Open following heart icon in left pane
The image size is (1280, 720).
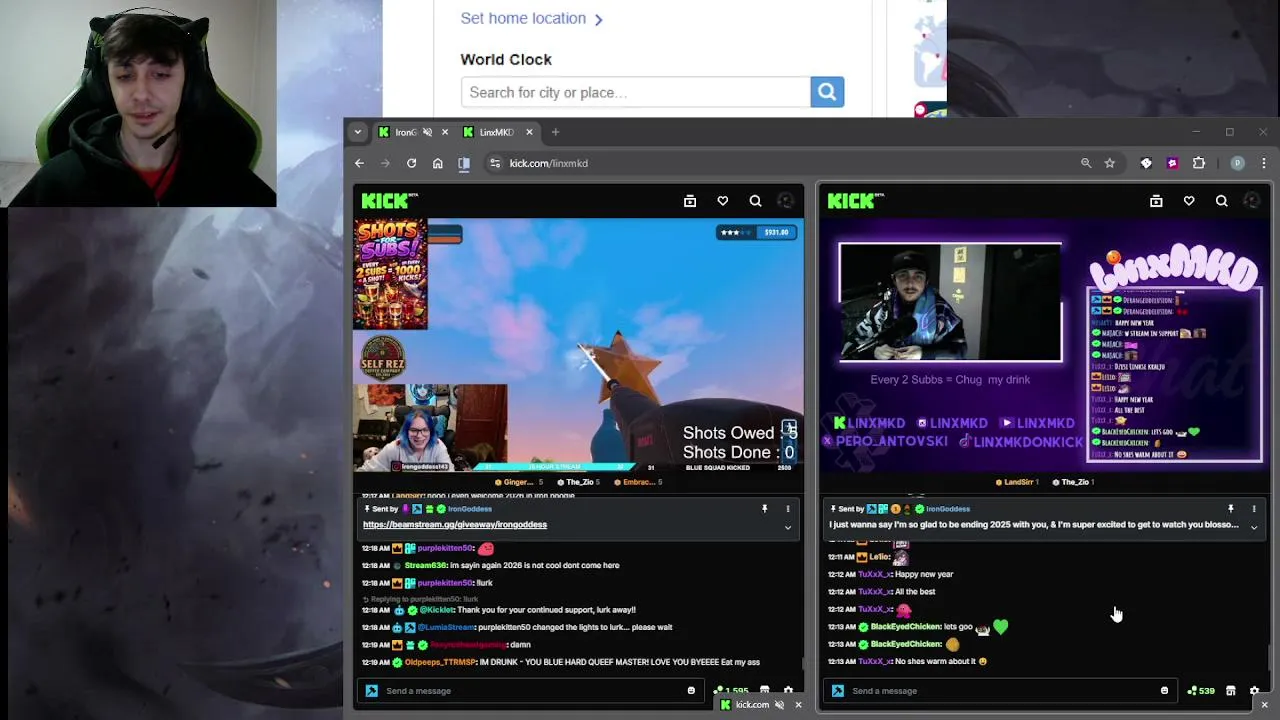pos(723,201)
